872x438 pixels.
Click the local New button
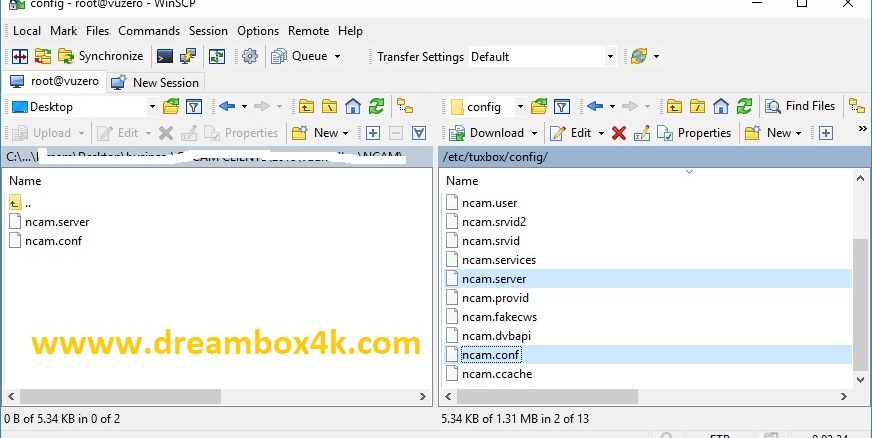[x=314, y=133]
